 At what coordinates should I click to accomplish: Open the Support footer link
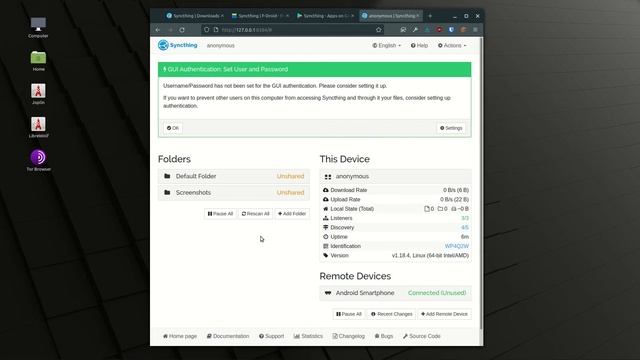271,336
